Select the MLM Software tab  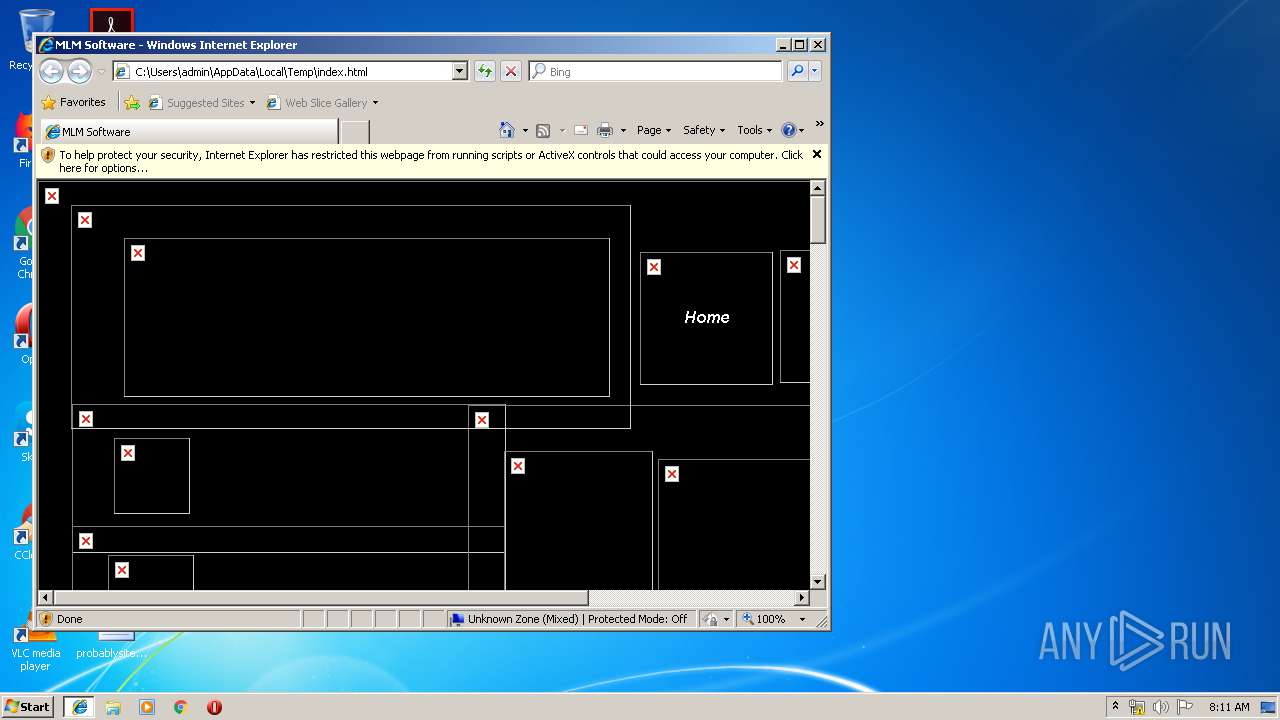(x=188, y=131)
